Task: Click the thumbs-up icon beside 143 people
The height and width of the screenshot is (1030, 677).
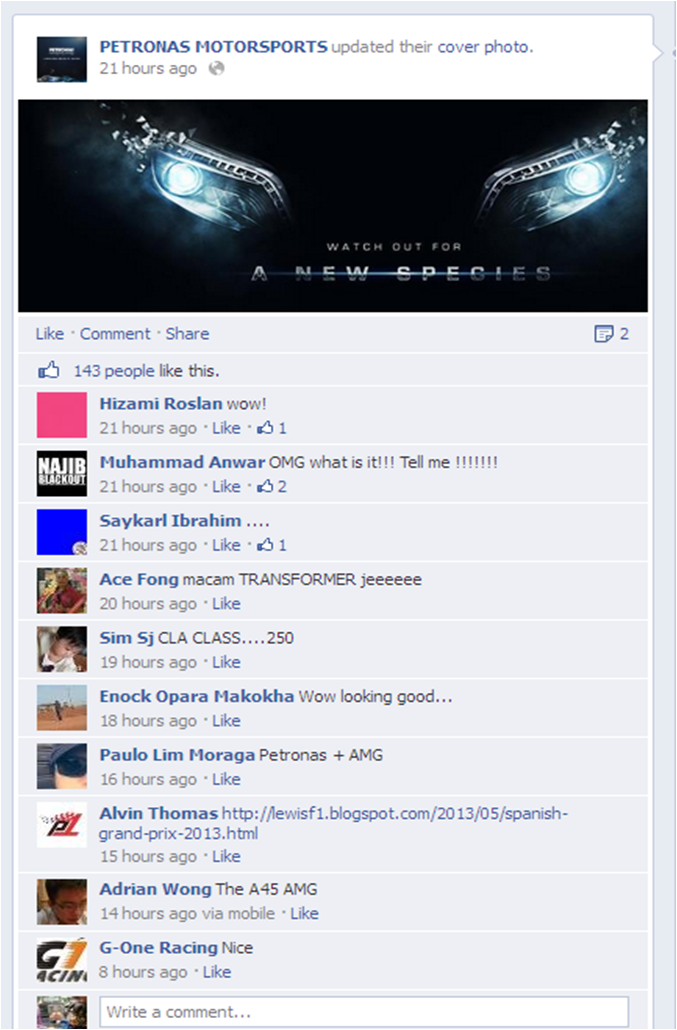Action: (x=49, y=370)
